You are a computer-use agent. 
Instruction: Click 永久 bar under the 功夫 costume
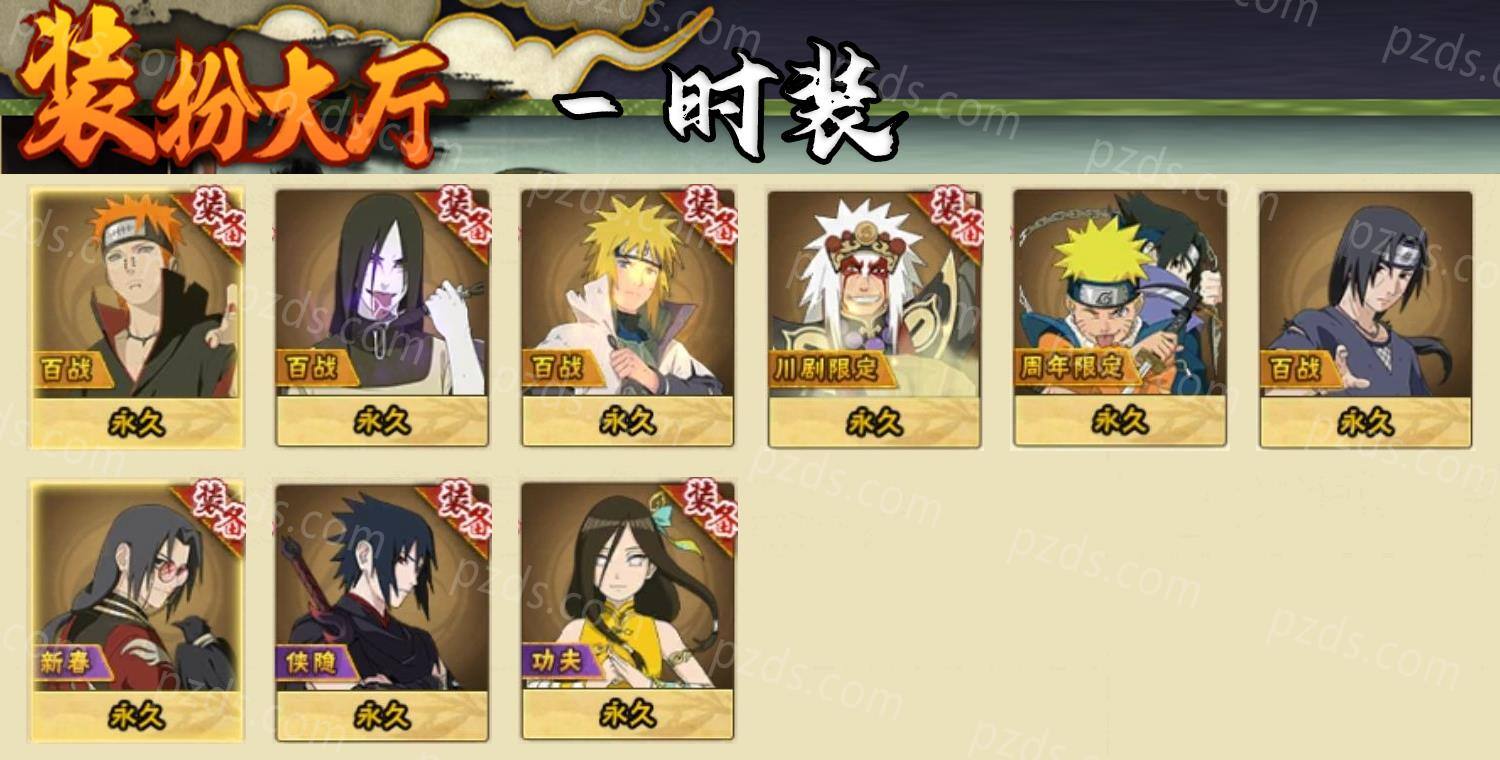coord(628,715)
